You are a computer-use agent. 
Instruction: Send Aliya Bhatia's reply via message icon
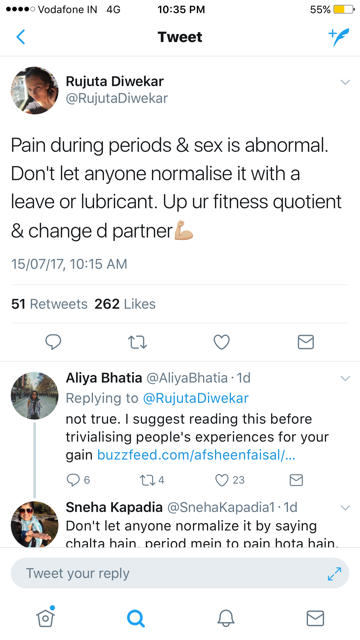(296, 480)
